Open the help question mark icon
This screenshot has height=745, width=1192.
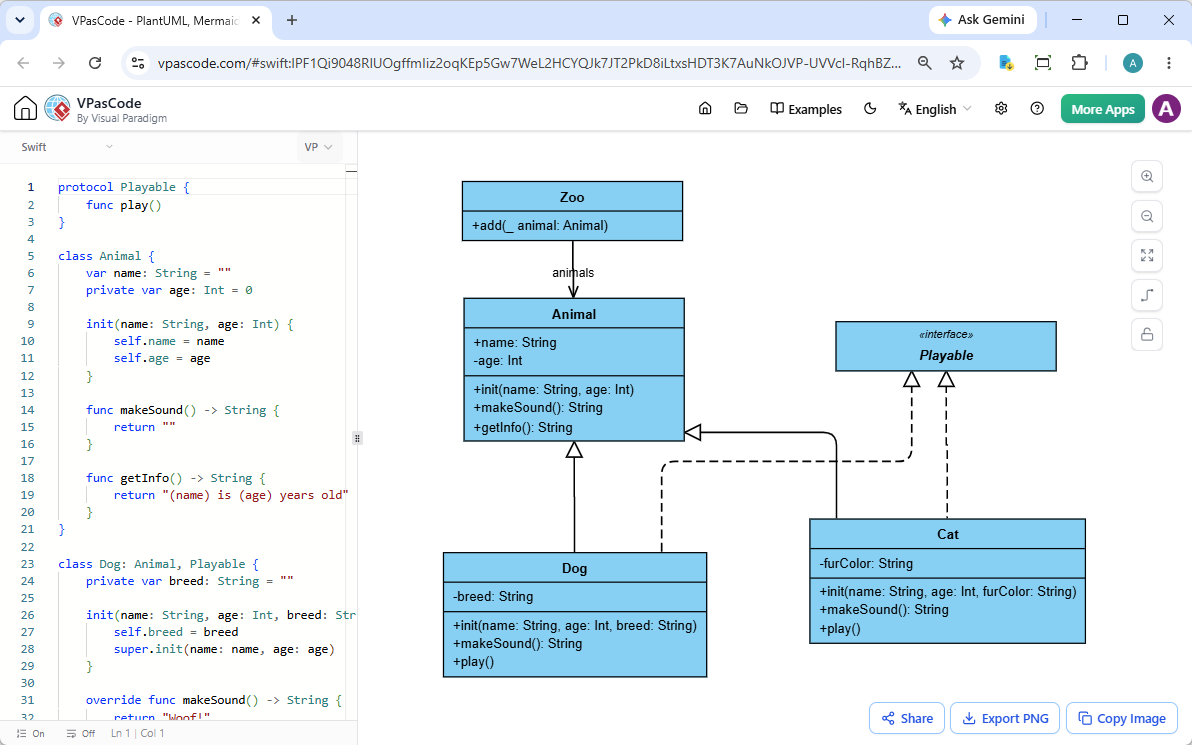[x=1037, y=109]
